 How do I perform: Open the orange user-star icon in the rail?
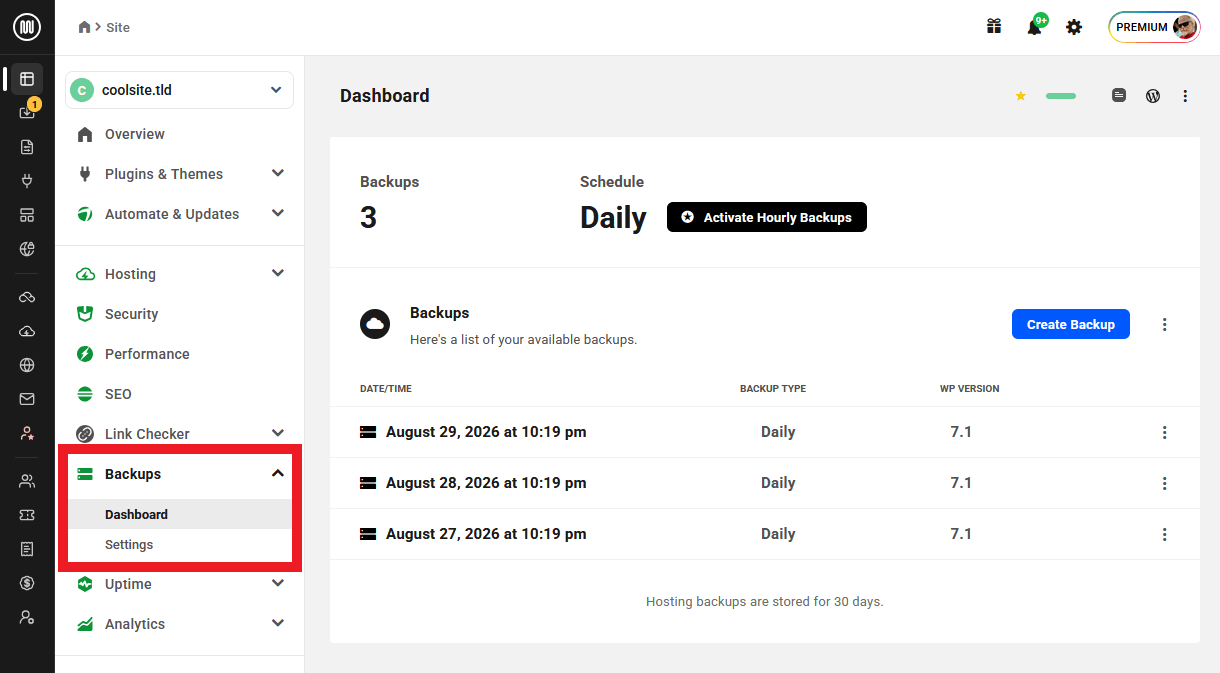coord(27,433)
